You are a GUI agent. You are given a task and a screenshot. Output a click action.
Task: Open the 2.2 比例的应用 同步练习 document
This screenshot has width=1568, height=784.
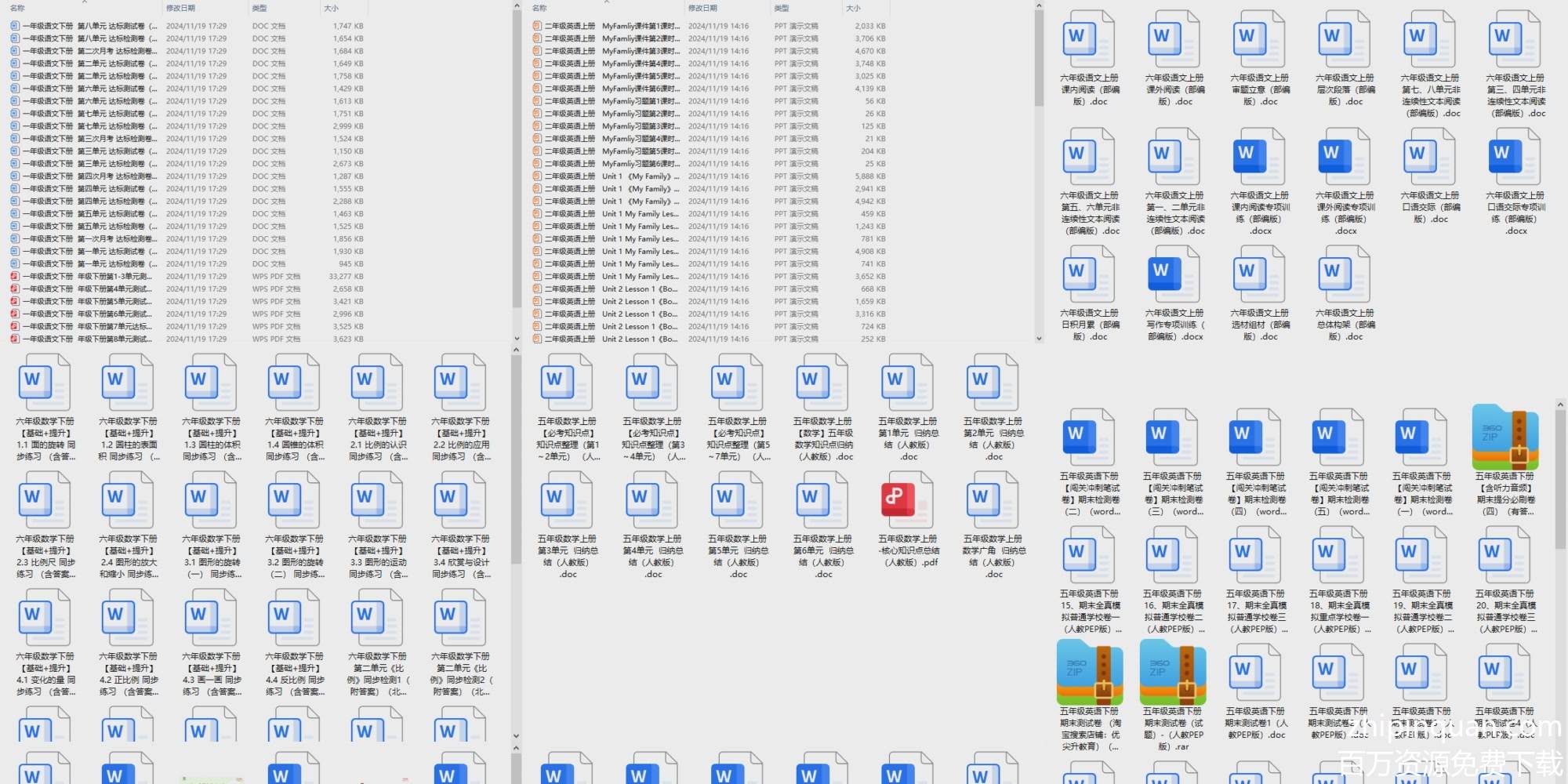pos(460,383)
